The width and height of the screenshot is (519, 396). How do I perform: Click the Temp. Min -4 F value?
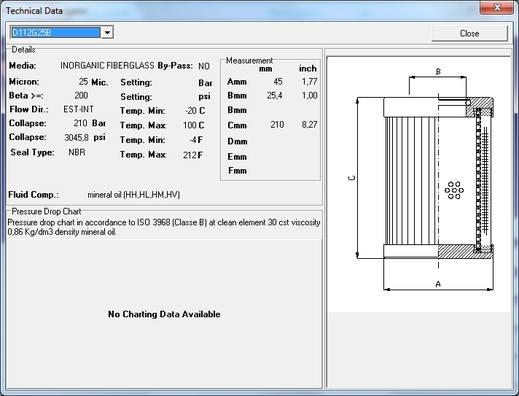pos(193,140)
